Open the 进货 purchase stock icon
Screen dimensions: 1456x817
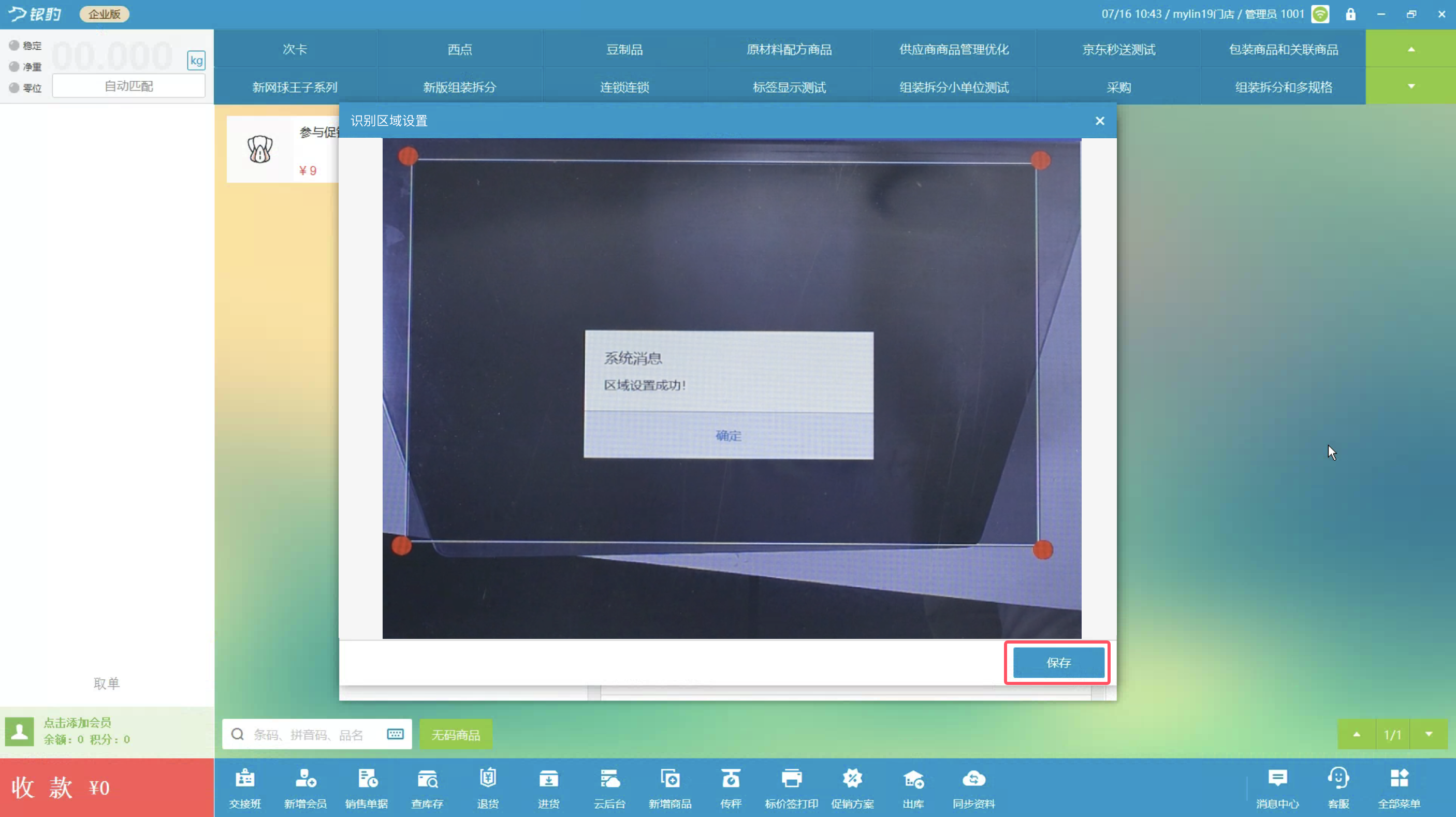pyautogui.click(x=548, y=787)
